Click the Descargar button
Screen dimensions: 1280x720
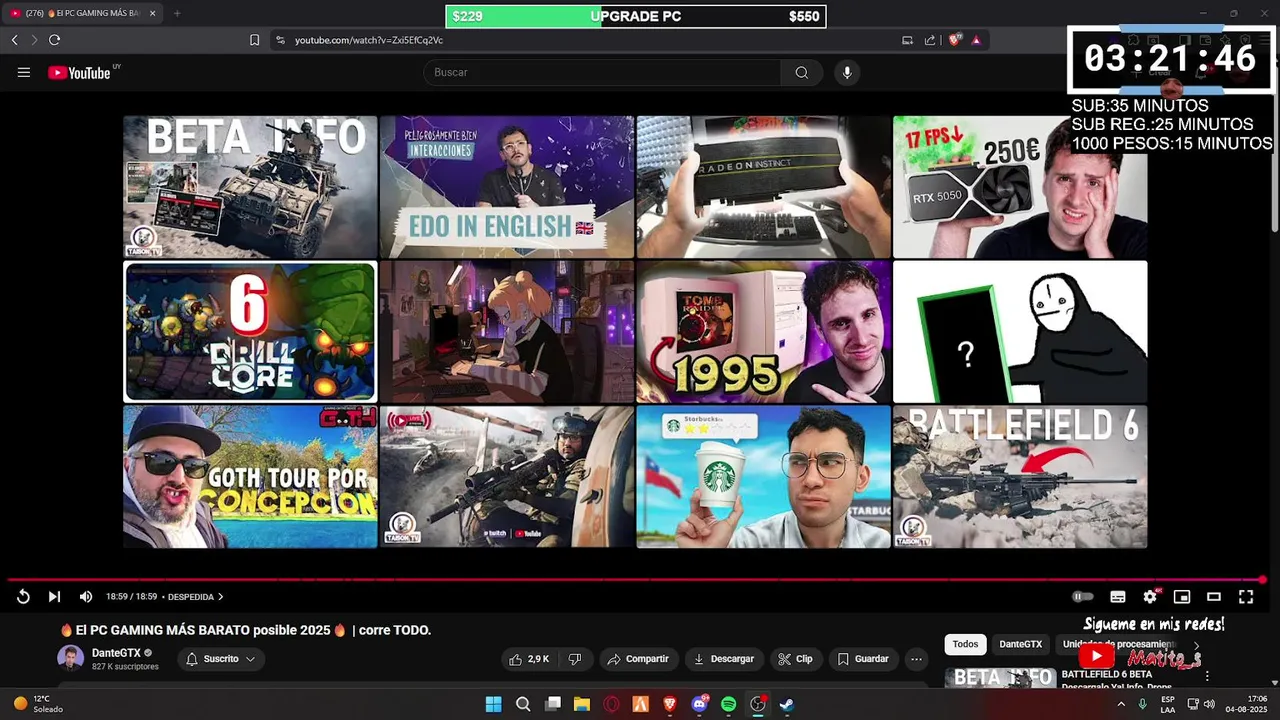click(x=724, y=659)
